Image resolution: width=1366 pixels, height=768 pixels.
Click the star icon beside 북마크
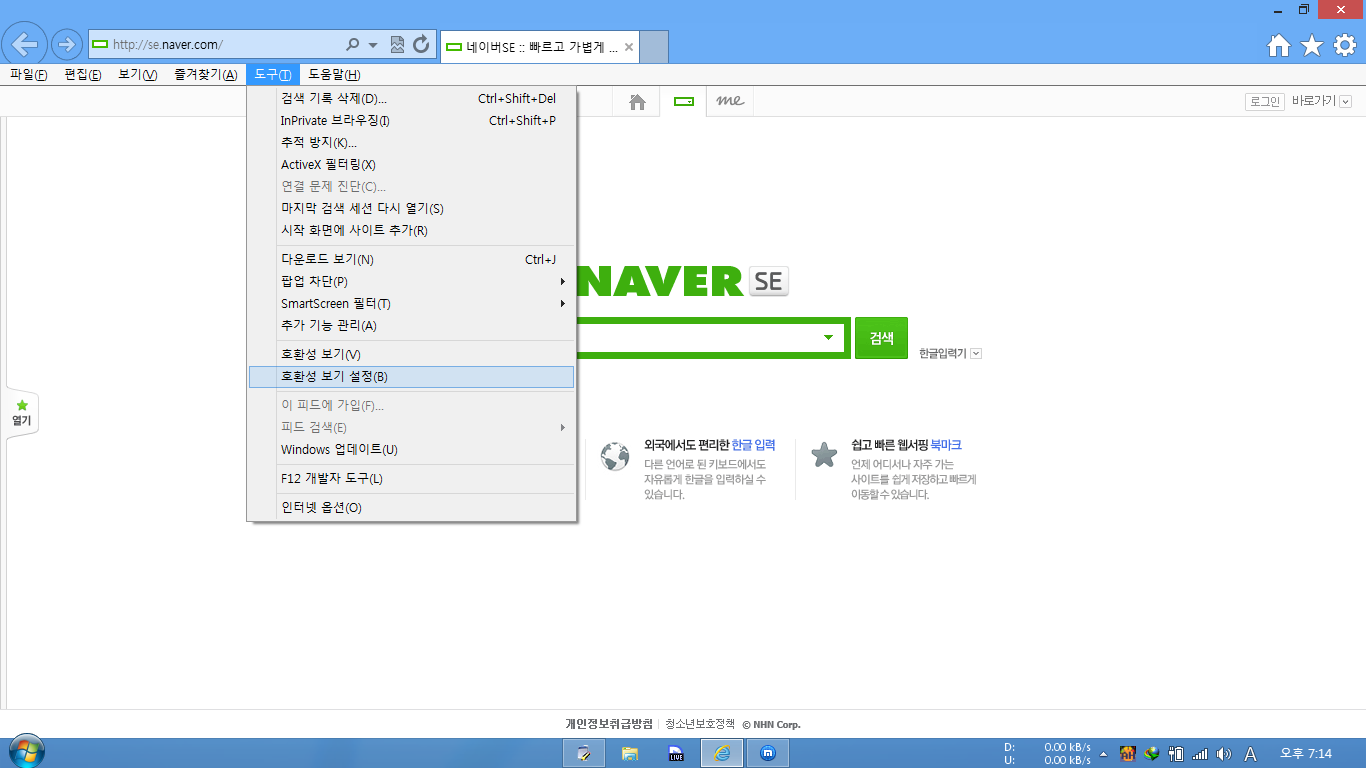824,455
